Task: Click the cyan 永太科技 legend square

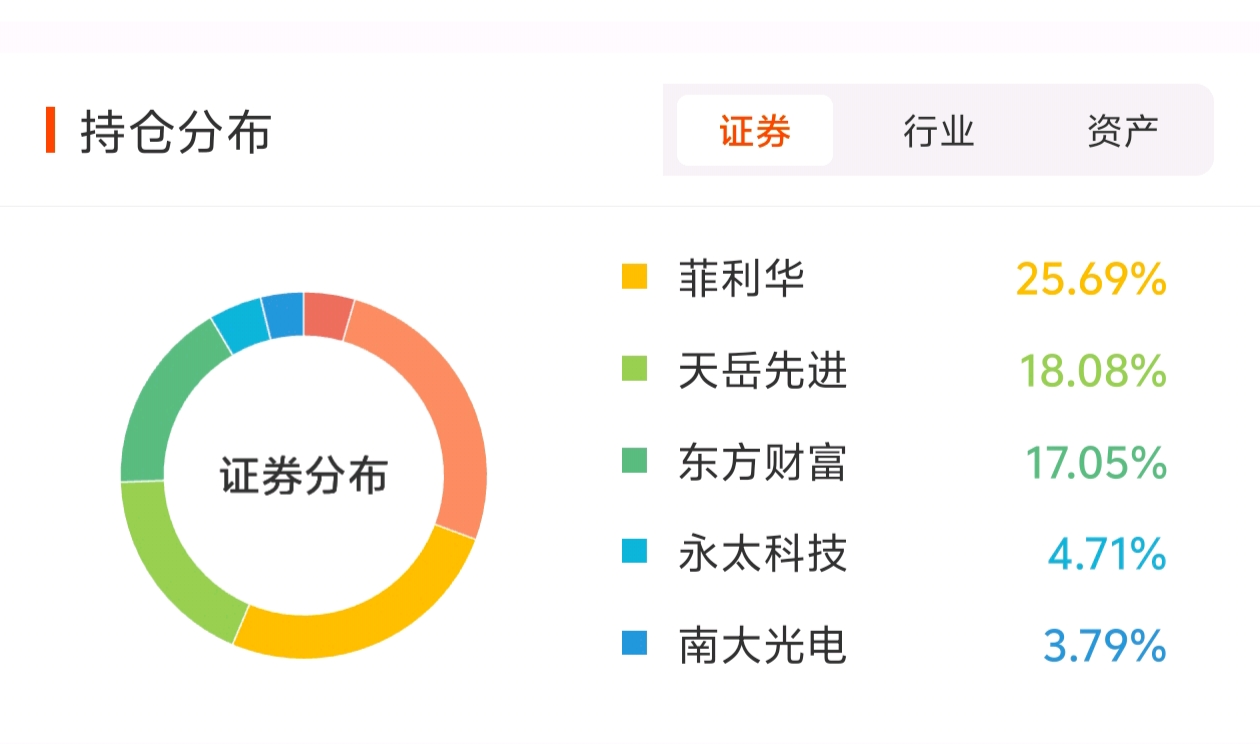Action: click(x=634, y=551)
